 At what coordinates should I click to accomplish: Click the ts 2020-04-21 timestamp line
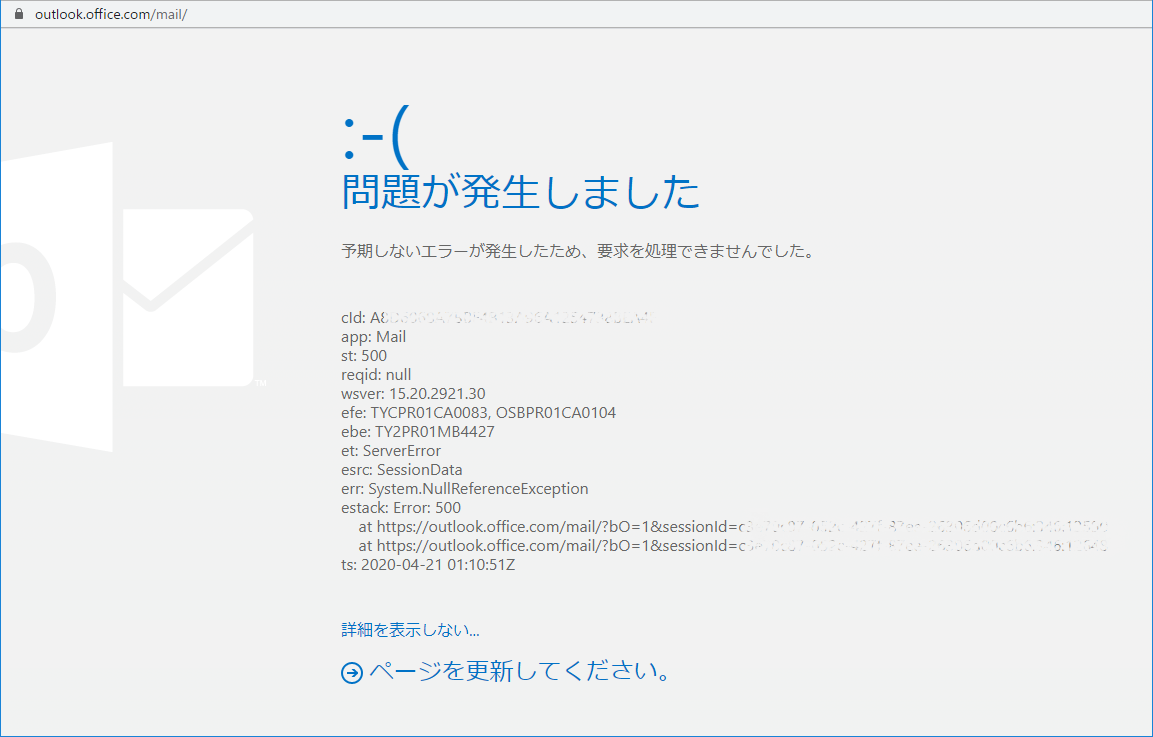428,565
